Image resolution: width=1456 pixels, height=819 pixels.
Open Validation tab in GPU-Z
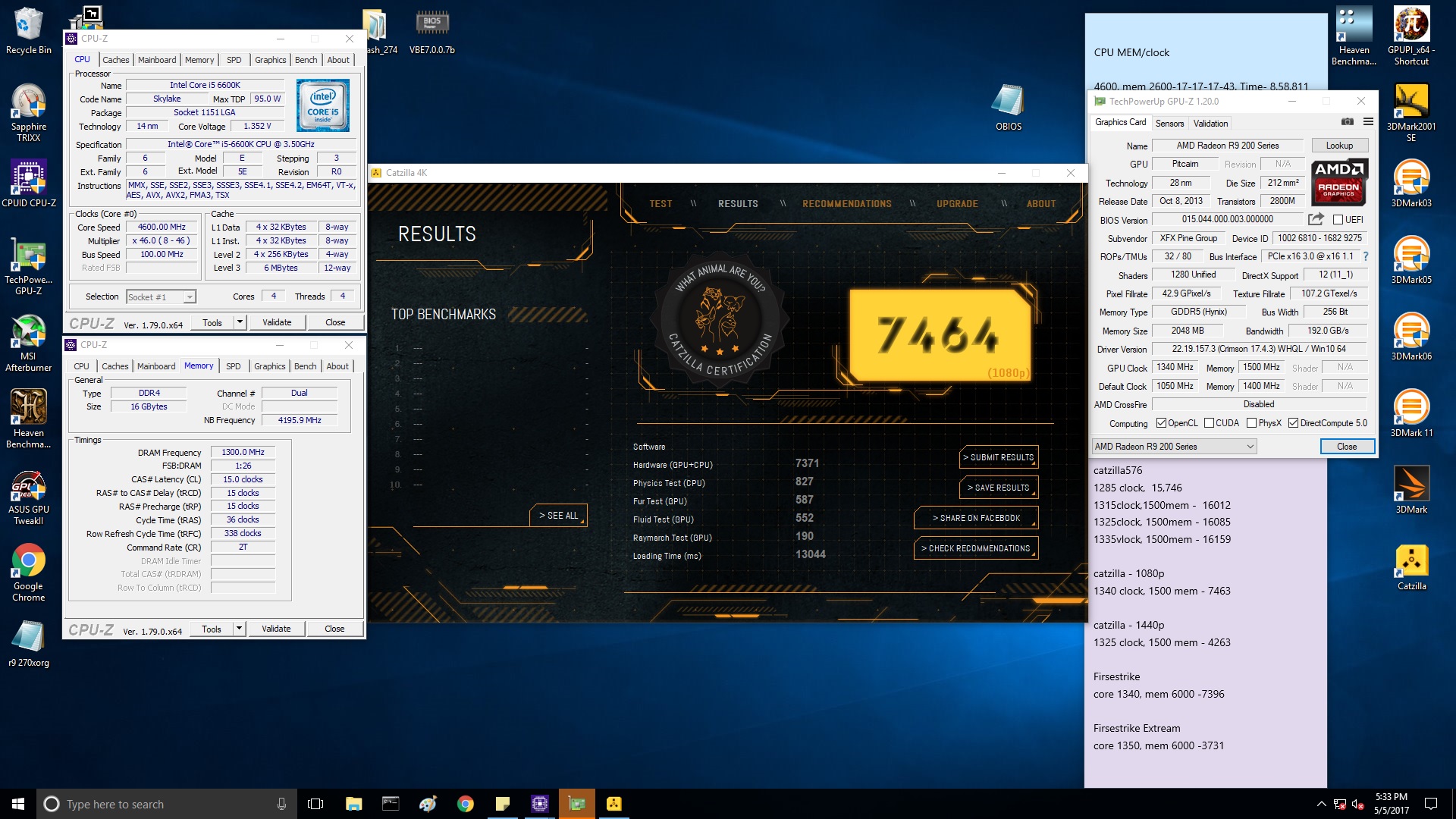pyautogui.click(x=1210, y=124)
